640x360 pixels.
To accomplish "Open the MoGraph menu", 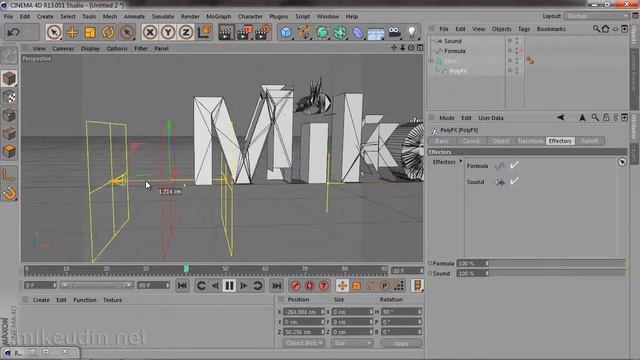I will [x=219, y=16].
